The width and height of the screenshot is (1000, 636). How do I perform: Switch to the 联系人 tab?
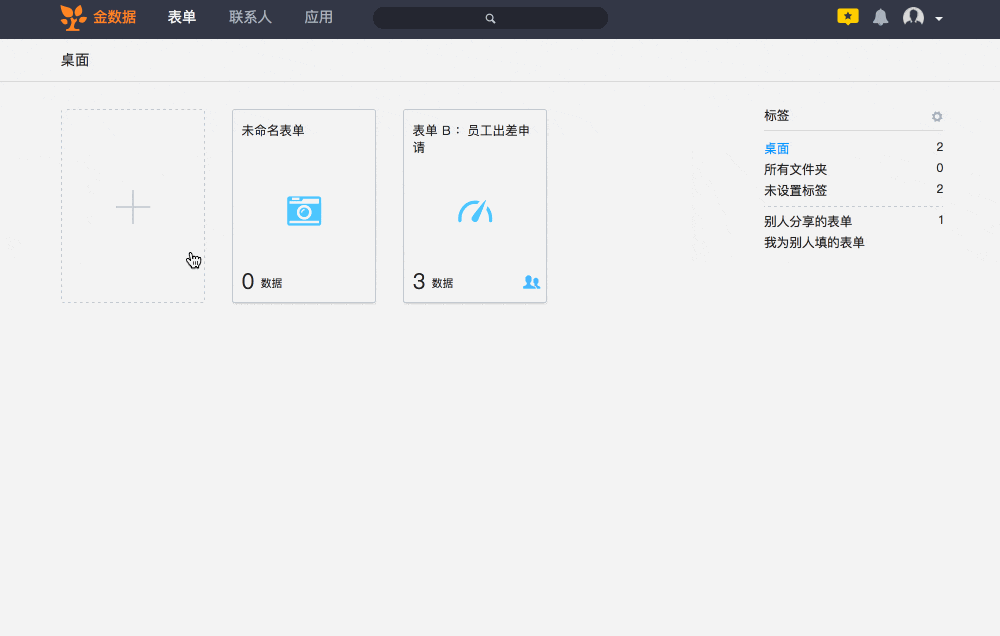250,17
